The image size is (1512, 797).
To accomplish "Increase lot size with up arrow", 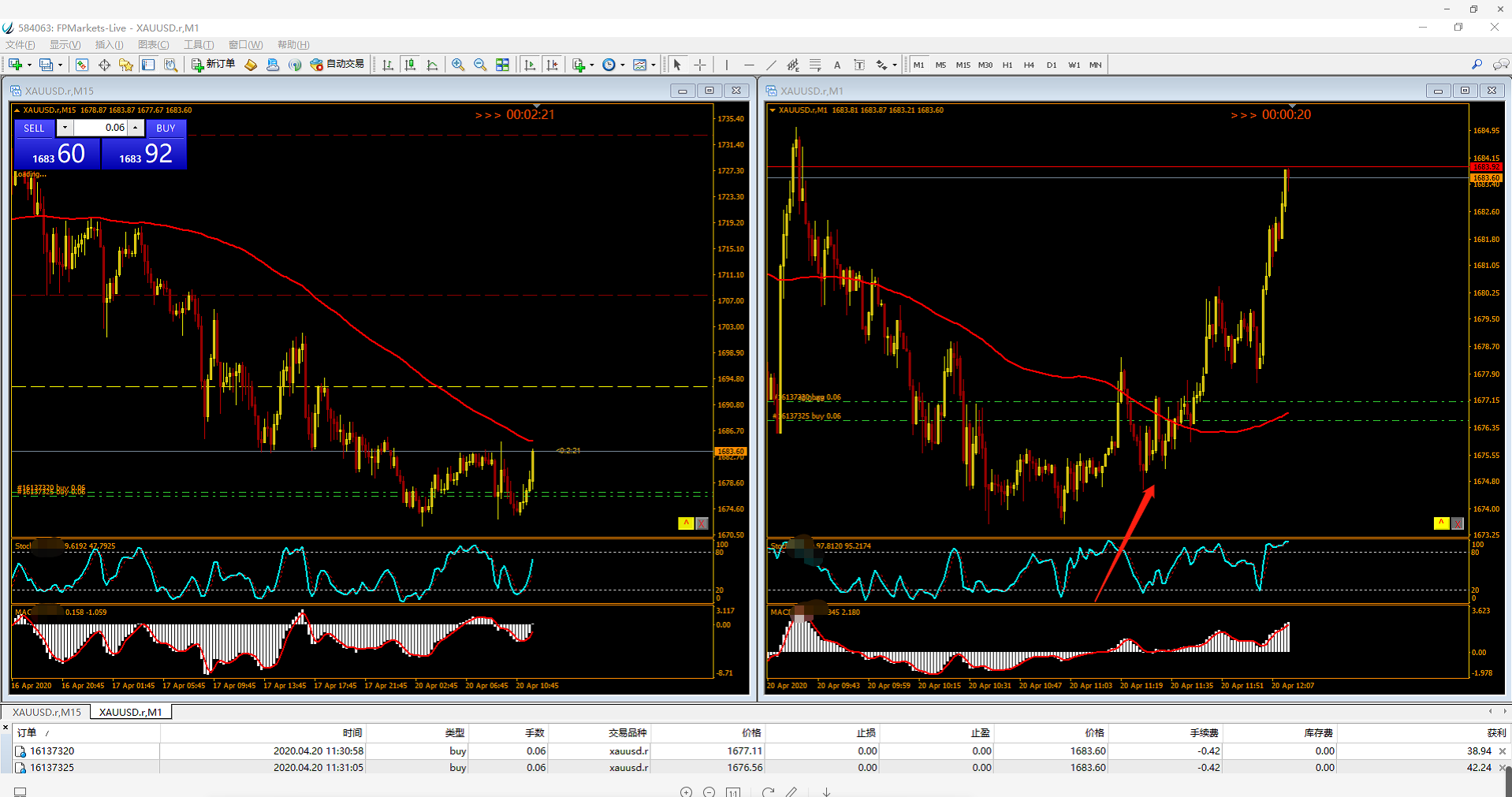I will pos(136,128).
